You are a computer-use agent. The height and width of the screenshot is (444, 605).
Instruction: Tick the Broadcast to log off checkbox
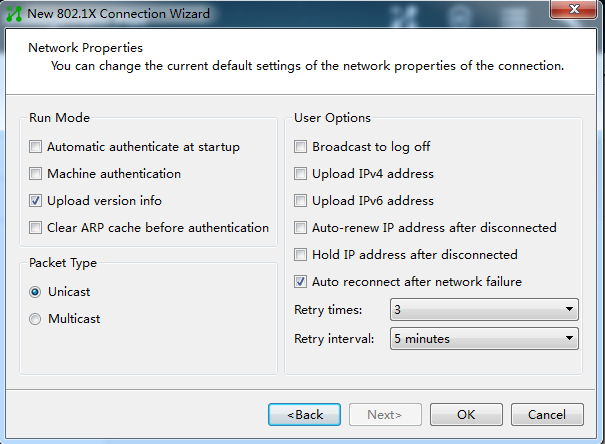300,147
